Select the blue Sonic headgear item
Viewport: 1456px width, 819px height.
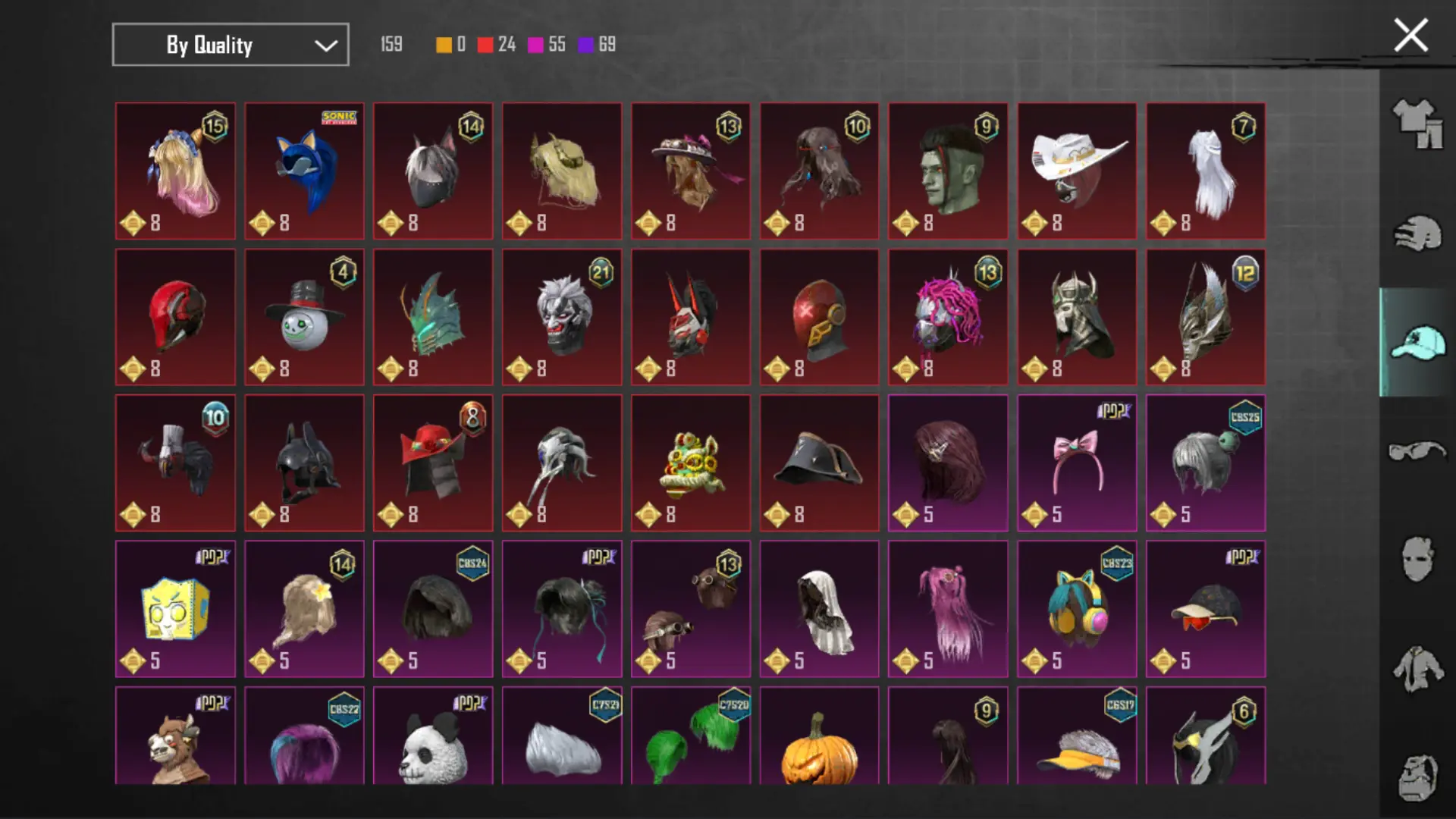pos(304,171)
